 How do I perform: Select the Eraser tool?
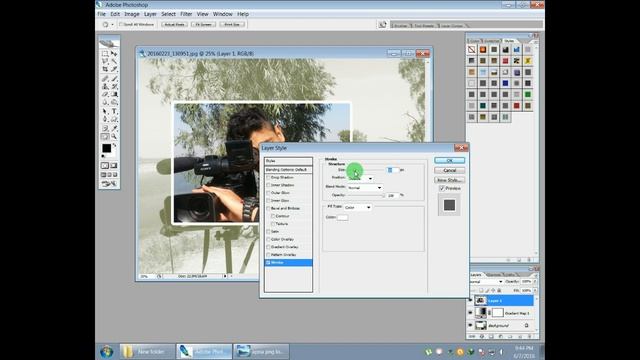coord(105,94)
